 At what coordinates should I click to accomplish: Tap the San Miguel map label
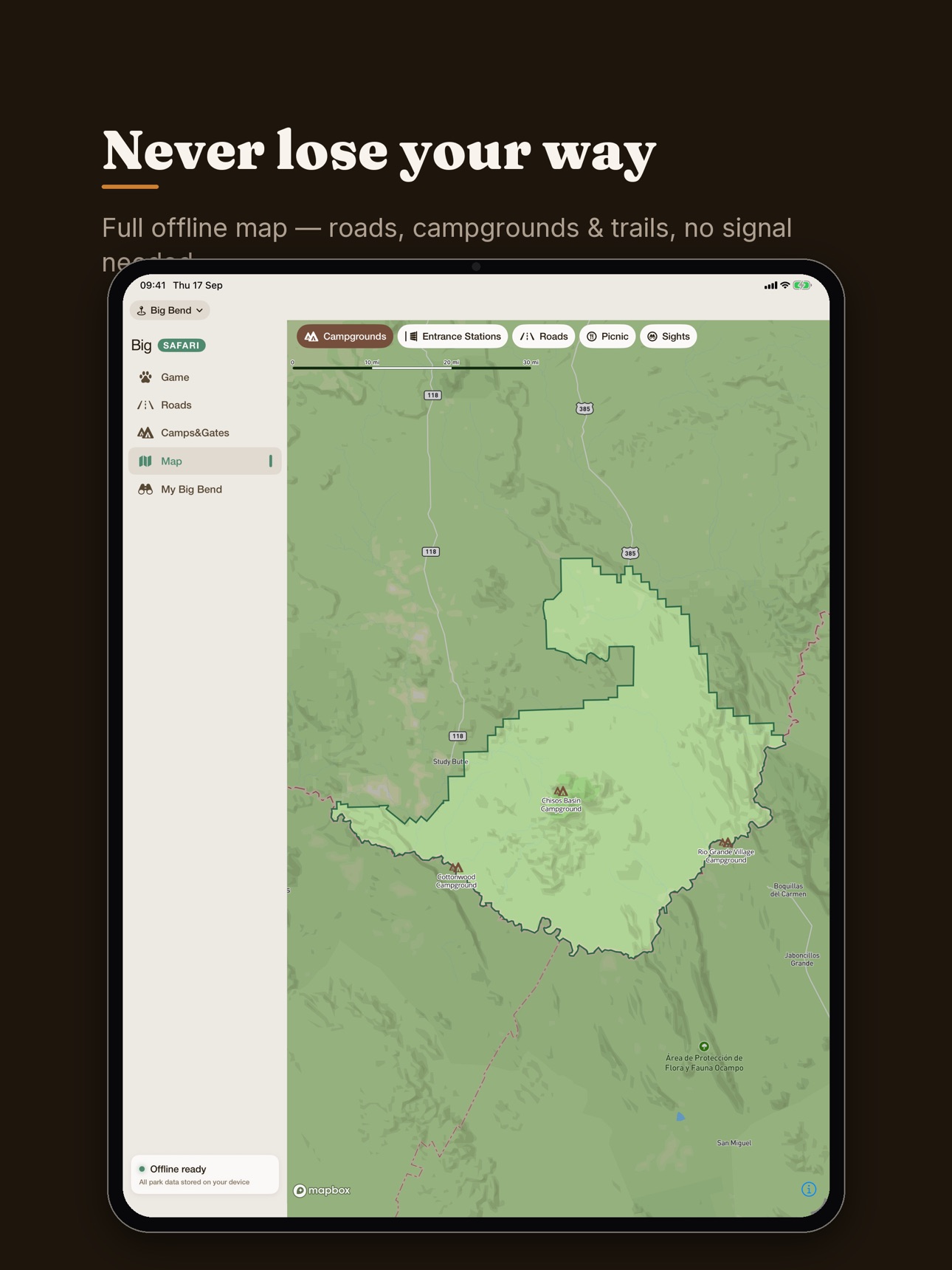pyautogui.click(x=734, y=1143)
